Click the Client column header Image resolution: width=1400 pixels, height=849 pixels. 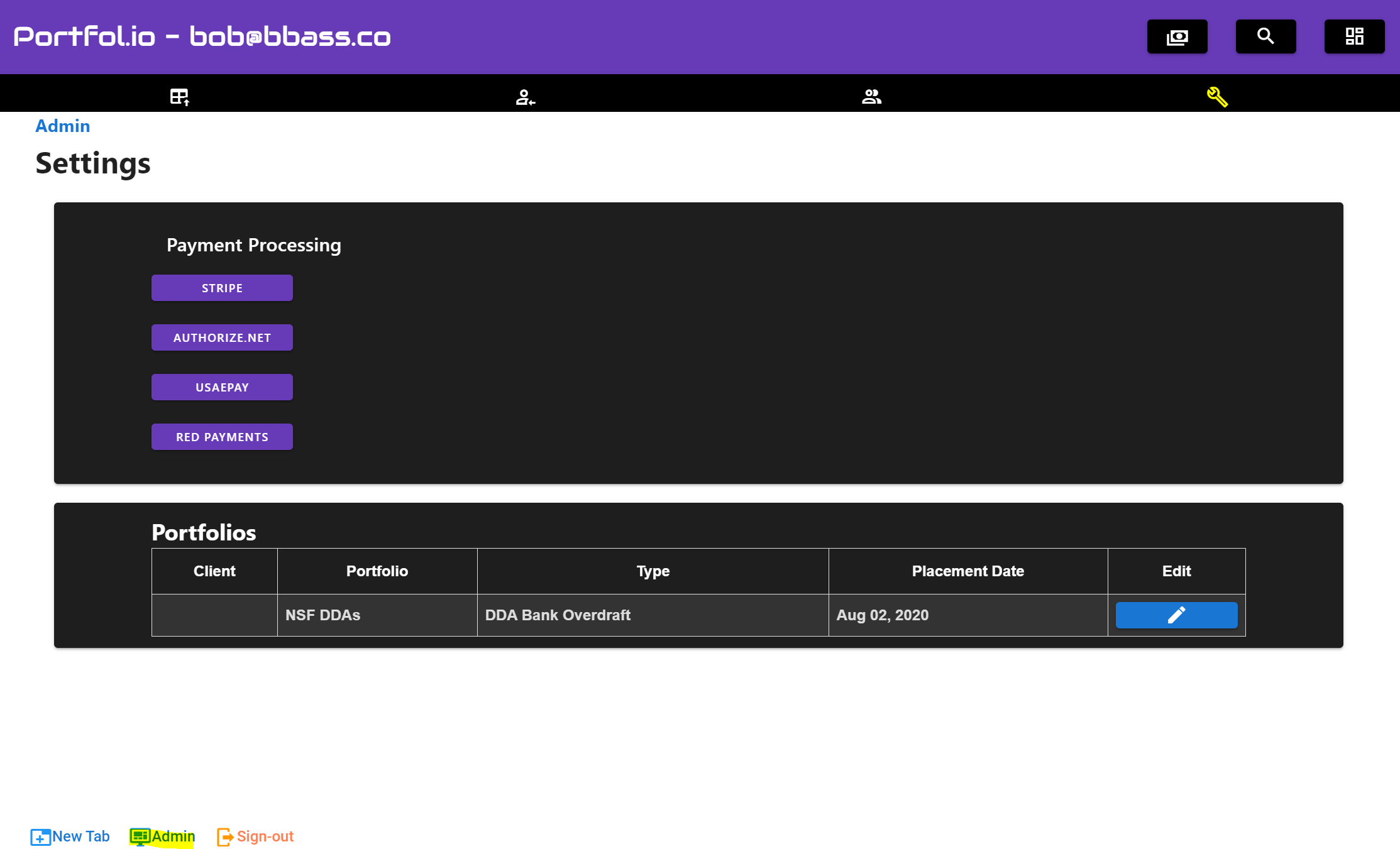[214, 571]
